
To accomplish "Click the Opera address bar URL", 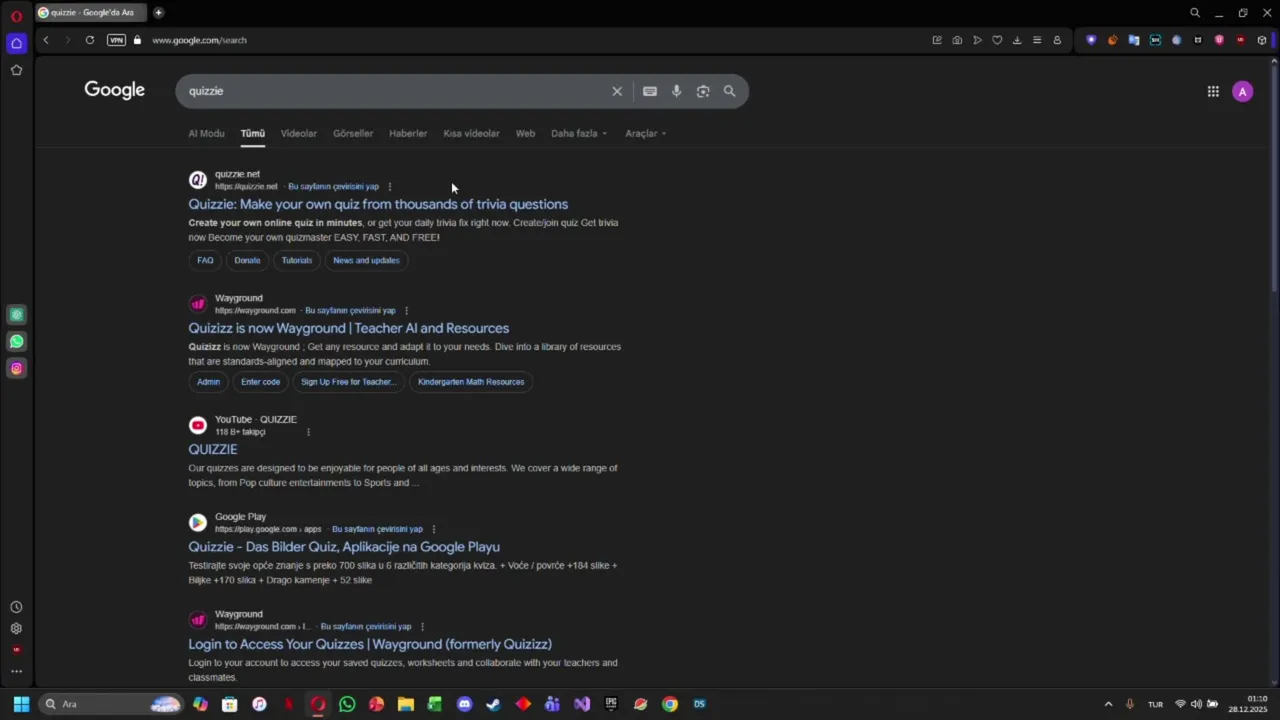I will point(199,40).
